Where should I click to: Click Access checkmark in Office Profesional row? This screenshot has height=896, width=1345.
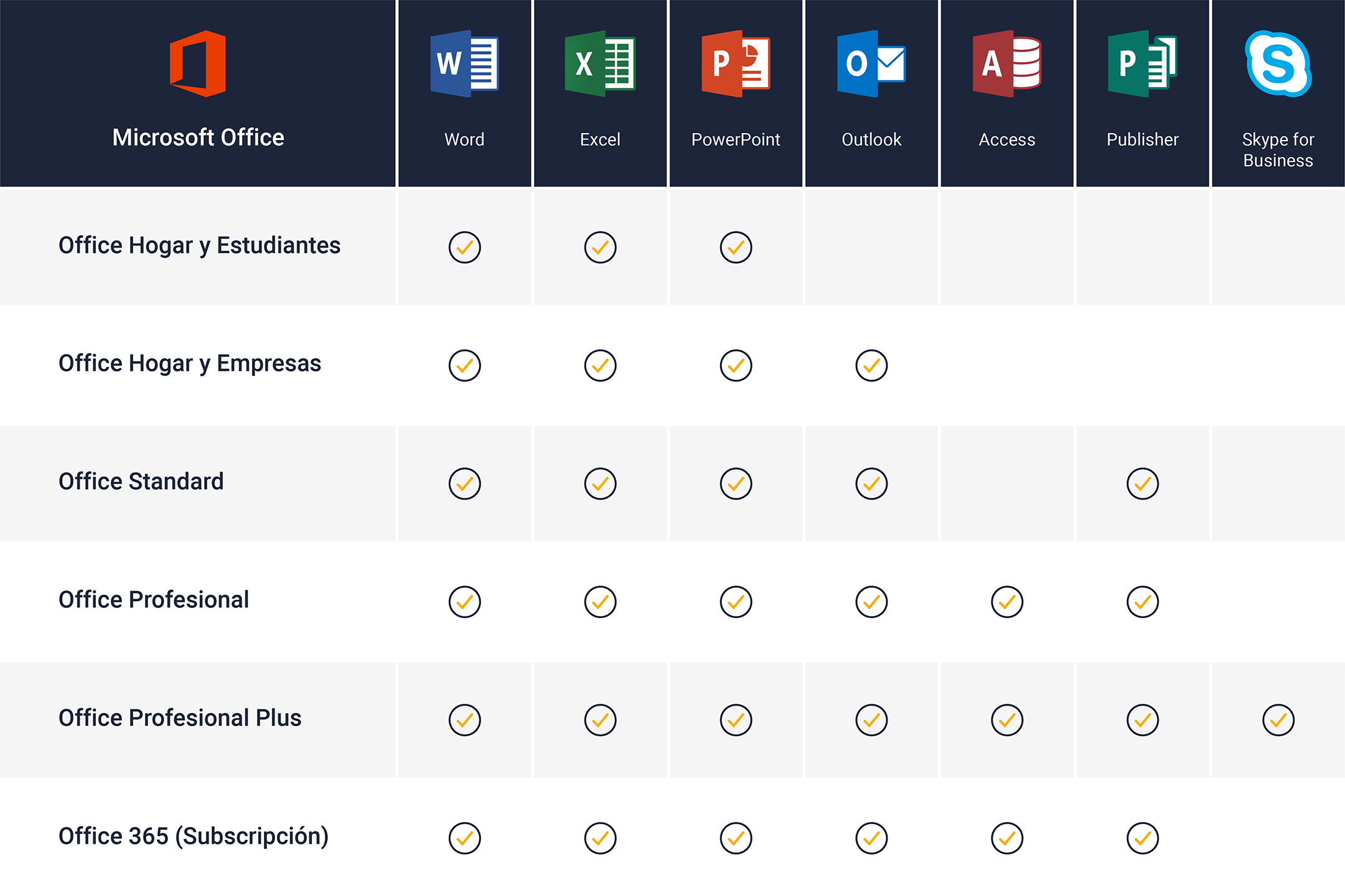pos(1007,602)
